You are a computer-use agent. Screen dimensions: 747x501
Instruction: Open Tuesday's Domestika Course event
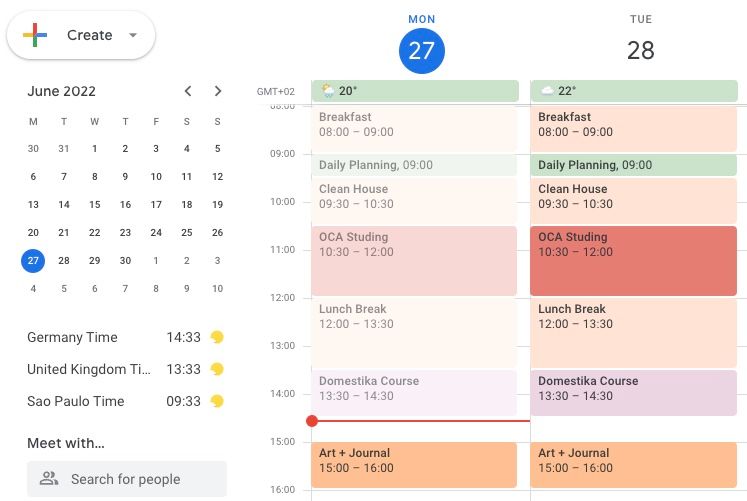click(x=633, y=393)
